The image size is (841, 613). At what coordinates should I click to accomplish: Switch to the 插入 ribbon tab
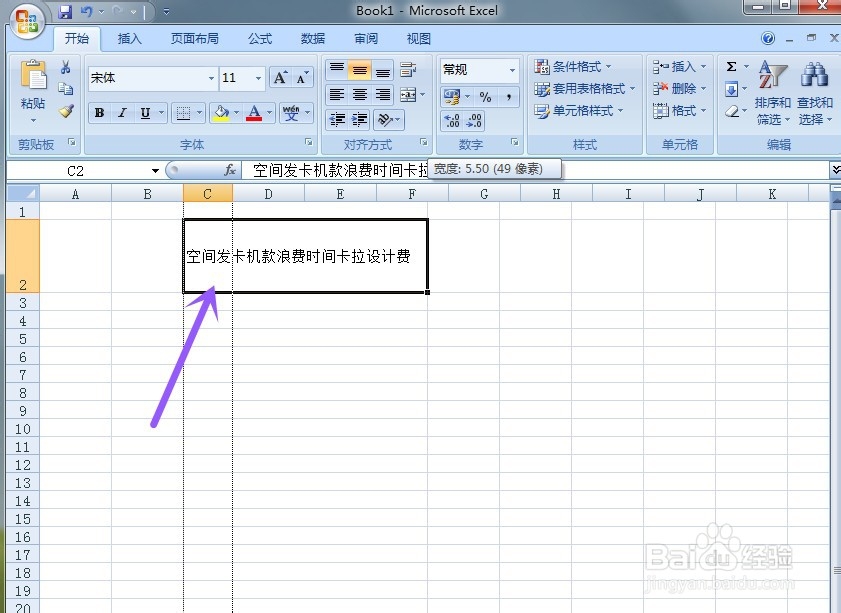[130, 38]
